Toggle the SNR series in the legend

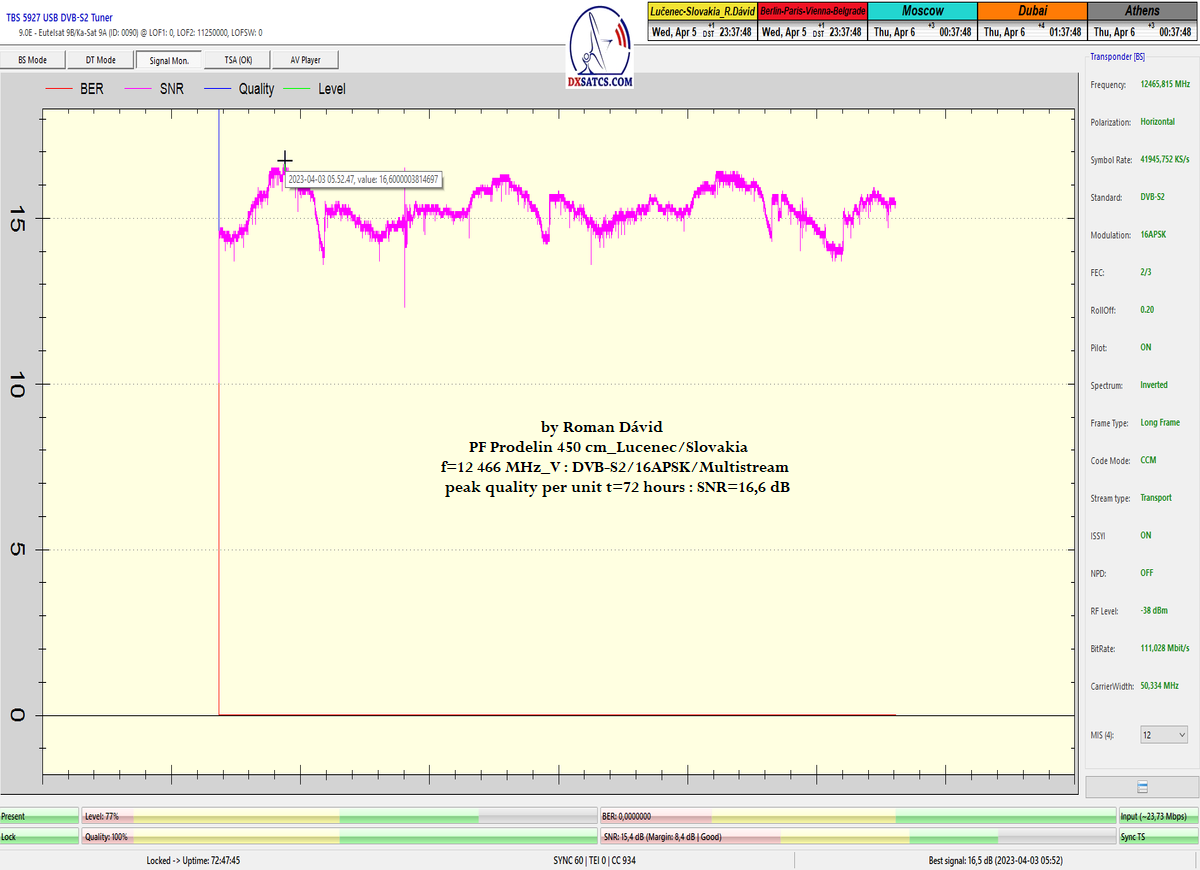click(x=153, y=89)
